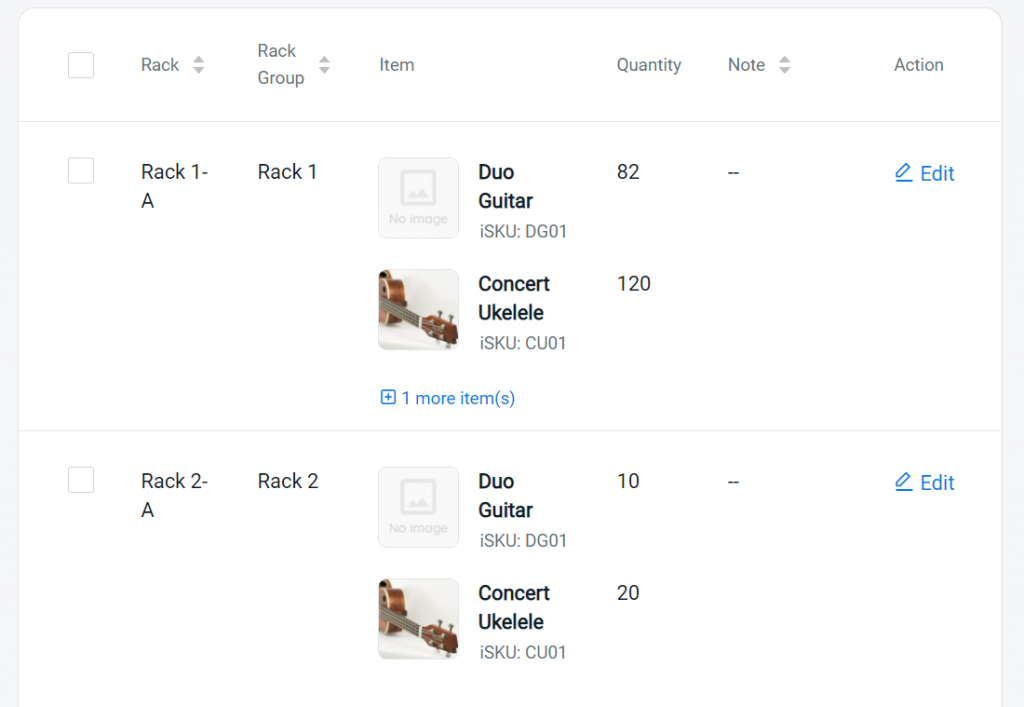
Task: Click the pencil icon for Rack 1-A
Action: tap(903, 173)
